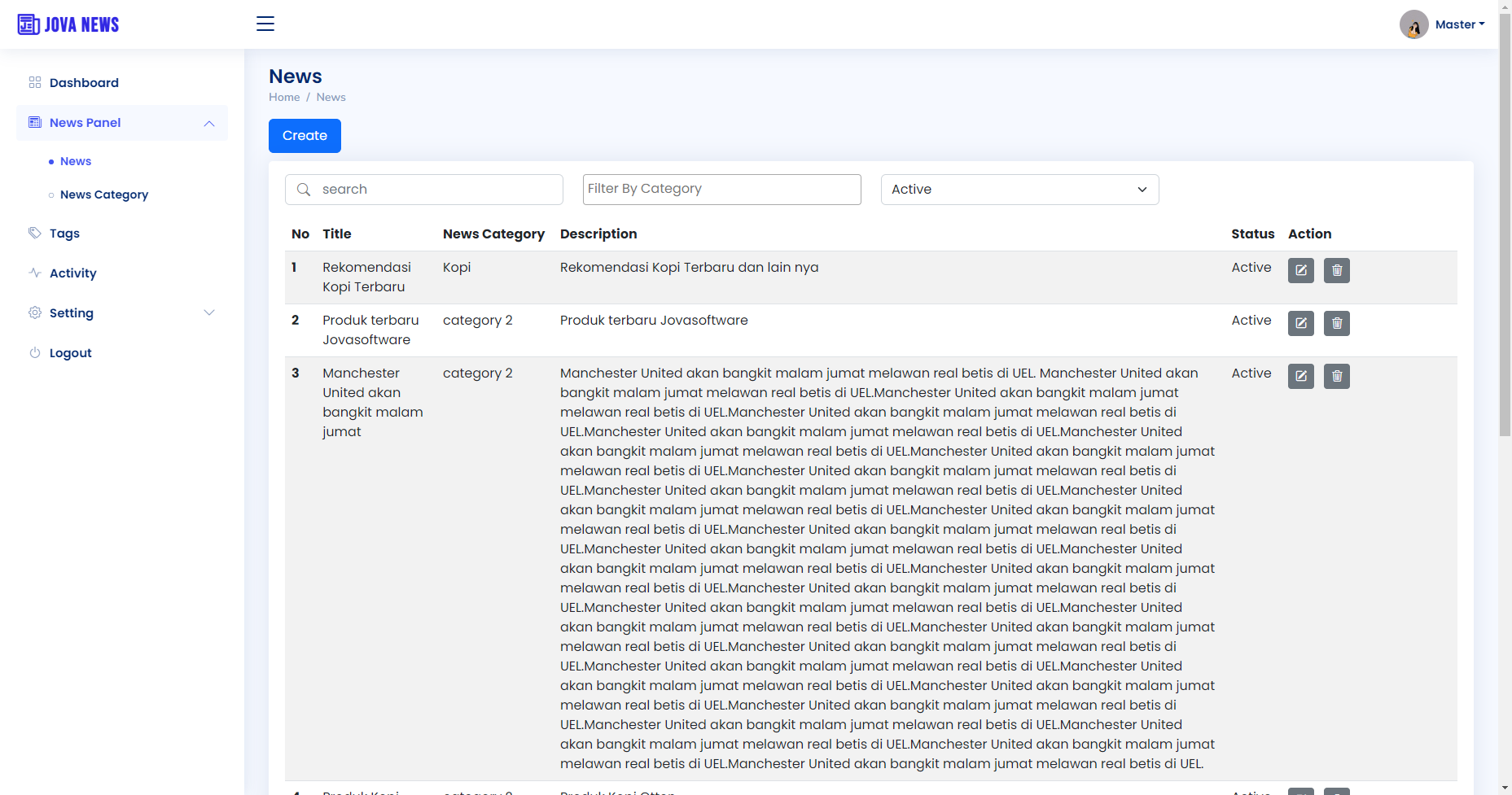Delete the Produk terbaru Jovasoftware row

(1336, 323)
